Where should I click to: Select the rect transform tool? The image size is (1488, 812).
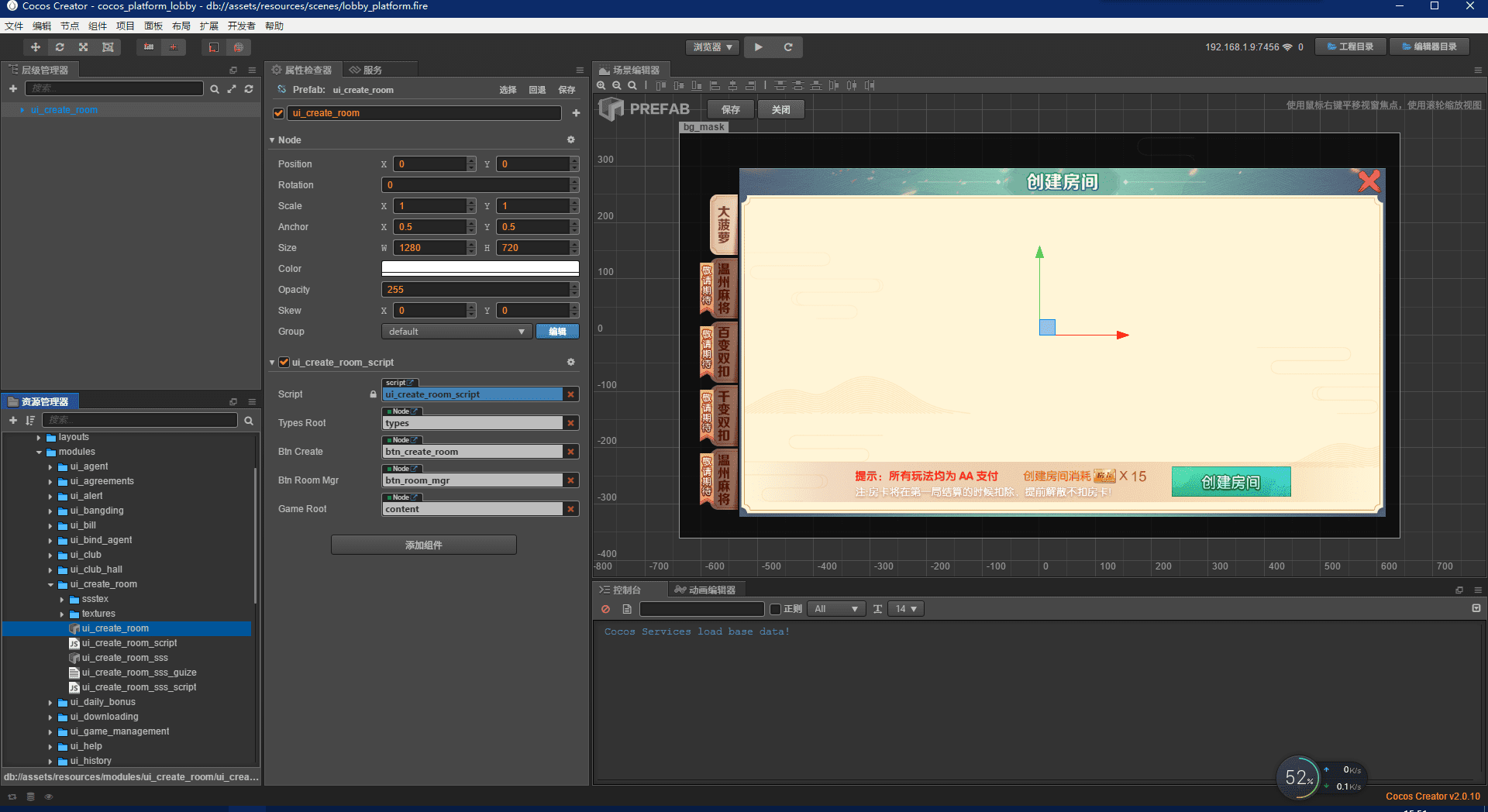click(108, 47)
